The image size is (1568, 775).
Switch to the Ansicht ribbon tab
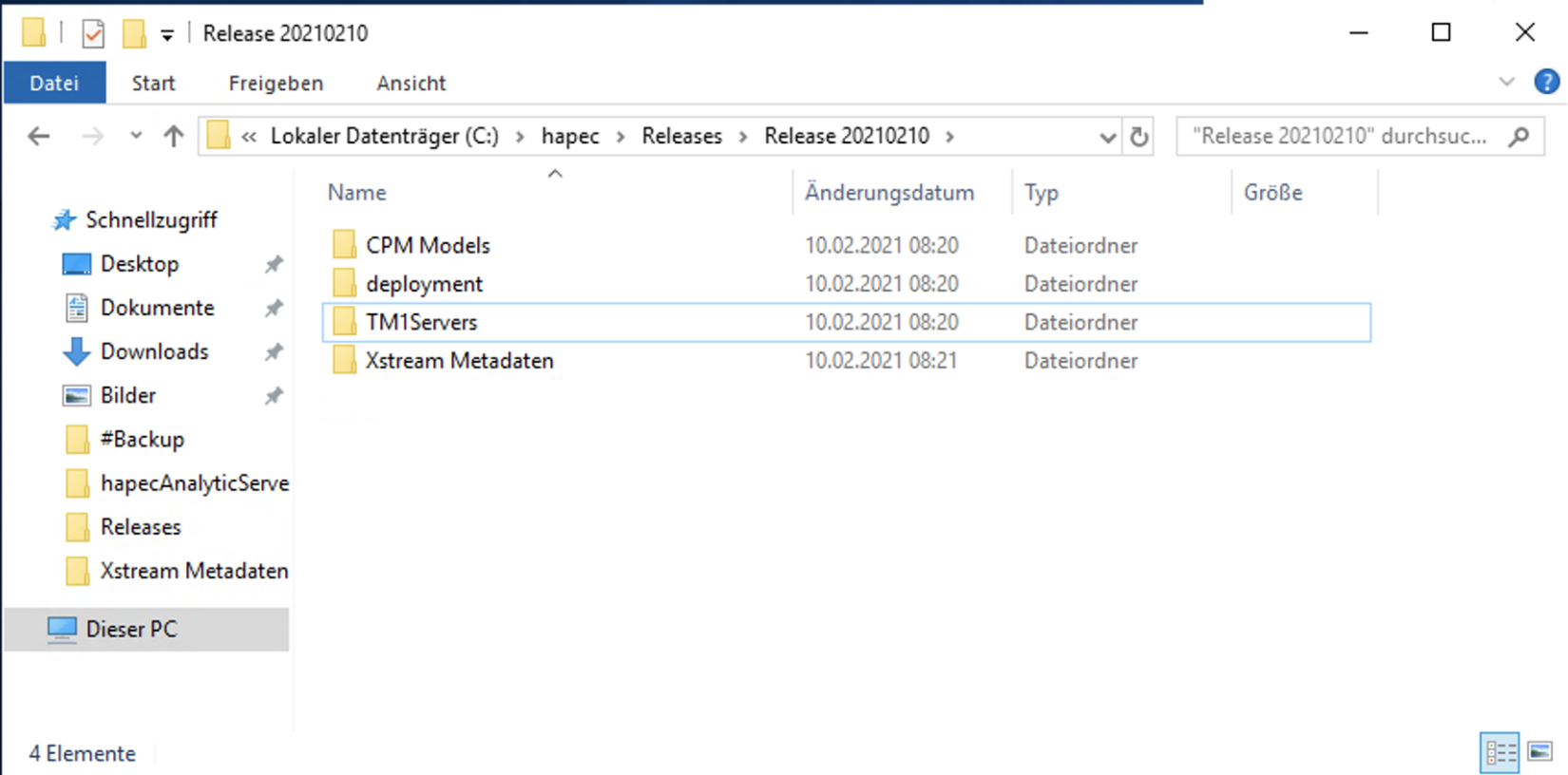coord(411,84)
